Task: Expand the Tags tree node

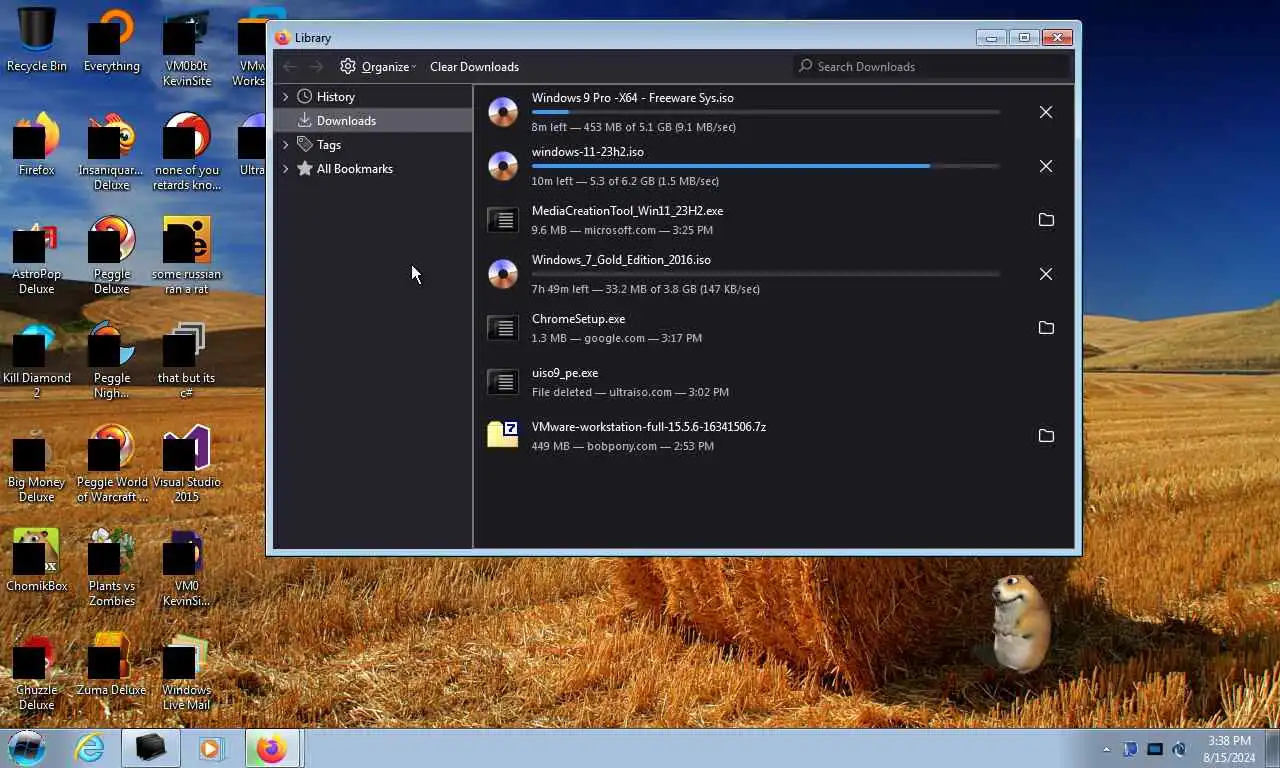Action: click(285, 145)
